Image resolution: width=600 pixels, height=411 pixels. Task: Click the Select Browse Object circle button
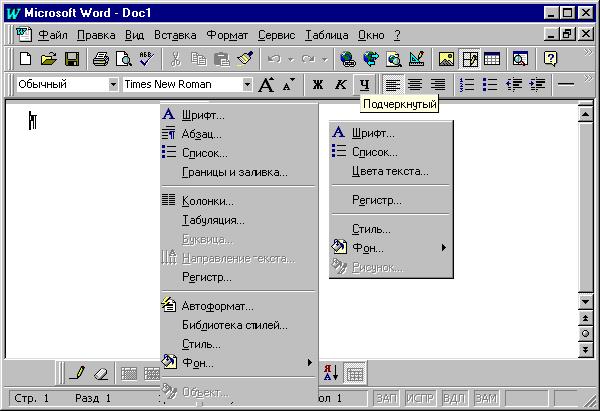pyautogui.click(x=585, y=334)
